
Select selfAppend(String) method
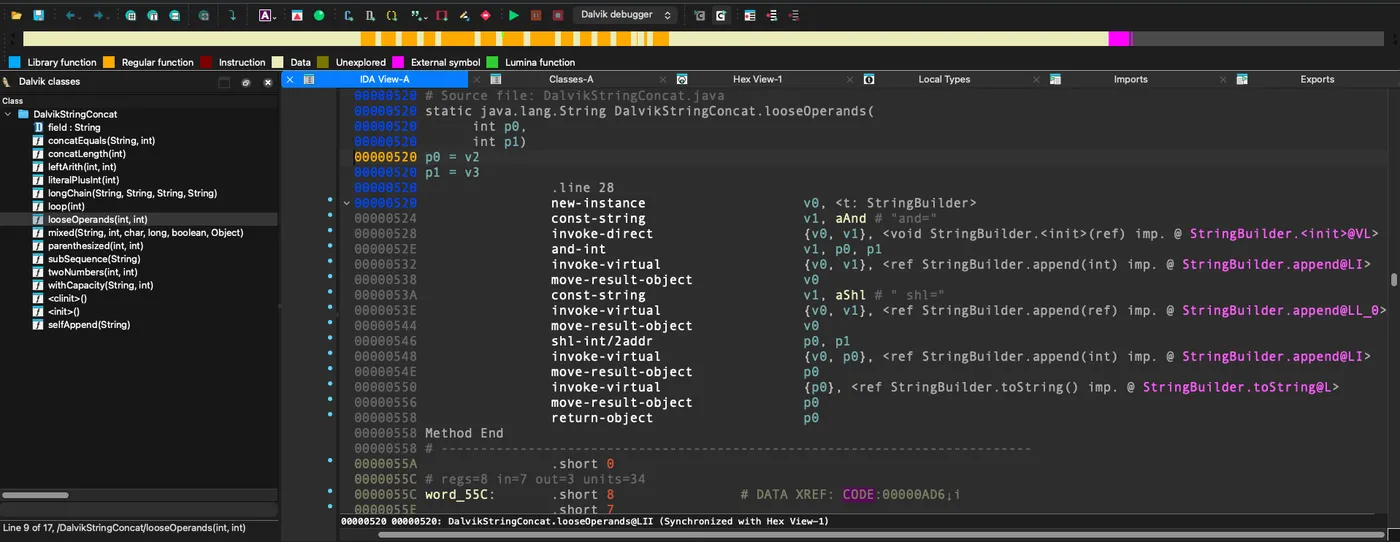click(x=89, y=325)
